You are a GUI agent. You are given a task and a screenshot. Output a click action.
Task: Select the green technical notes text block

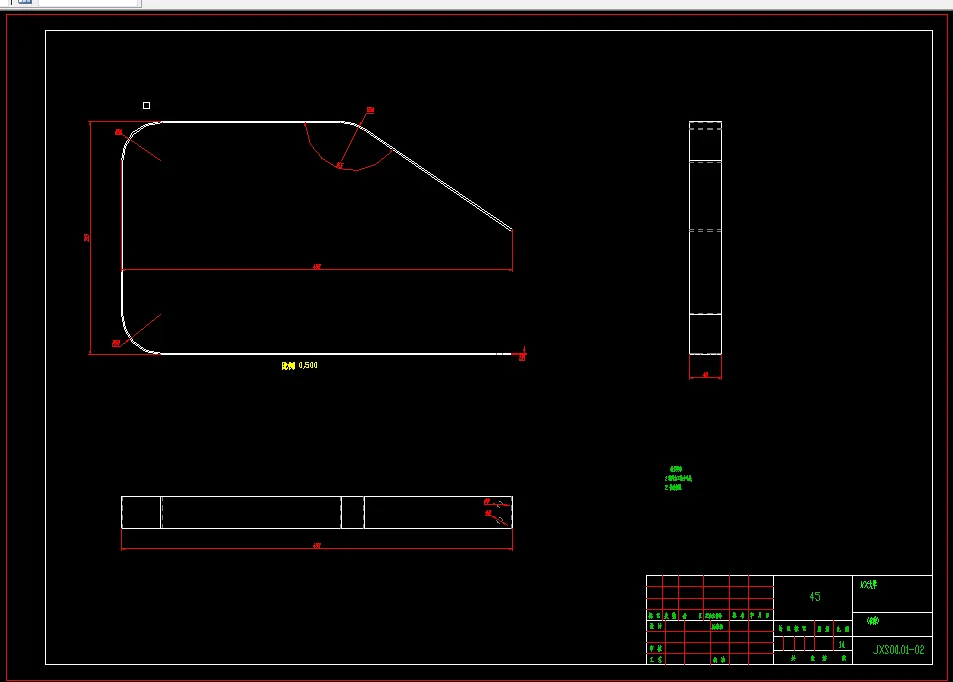pyautogui.click(x=678, y=478)
